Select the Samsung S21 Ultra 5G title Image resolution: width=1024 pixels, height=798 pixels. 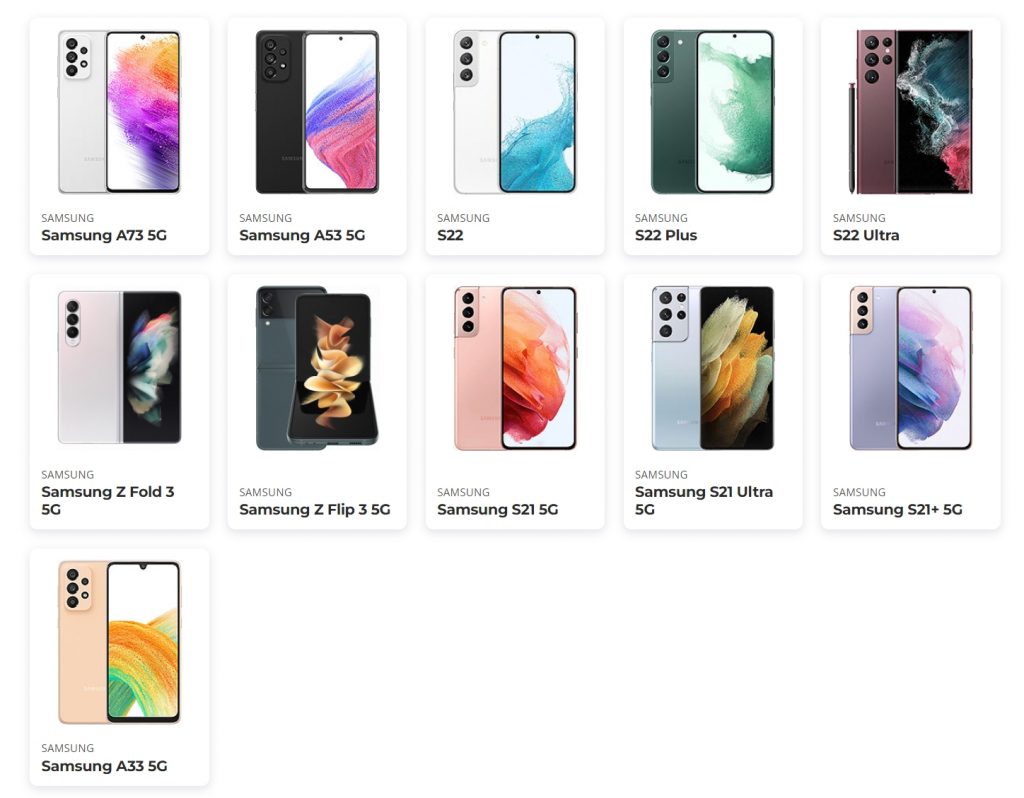[x=703, y=500]
